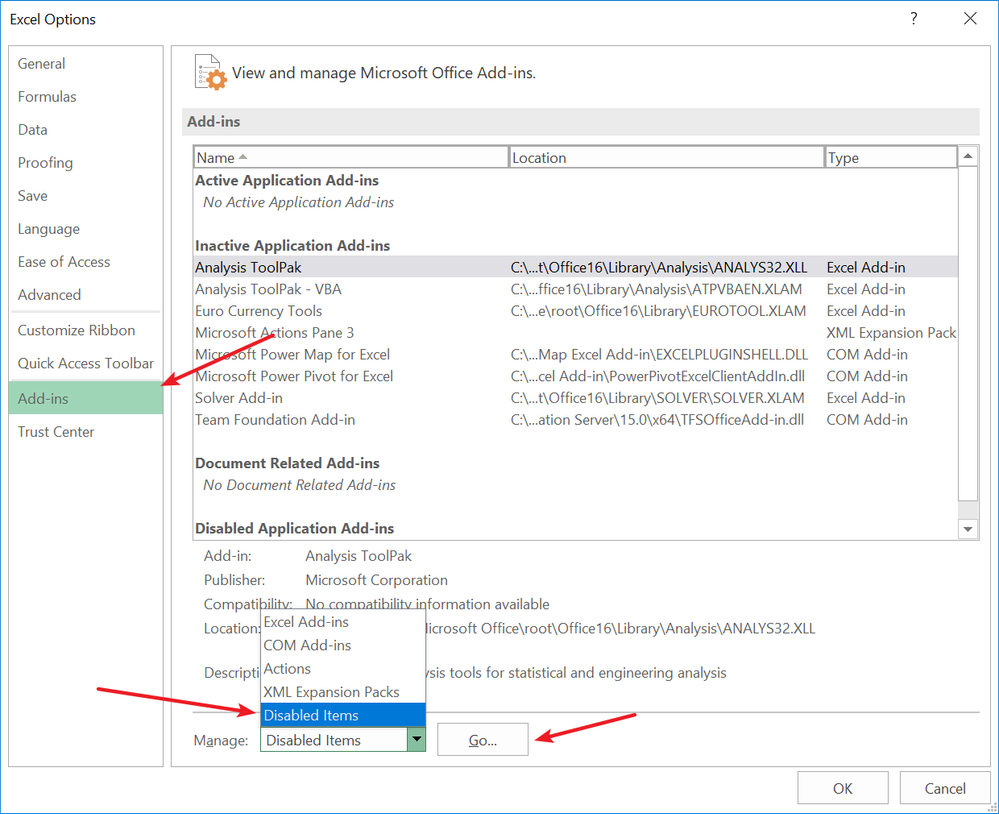Select the Add-ins category
999x814 pixels.
click(86, 399)
